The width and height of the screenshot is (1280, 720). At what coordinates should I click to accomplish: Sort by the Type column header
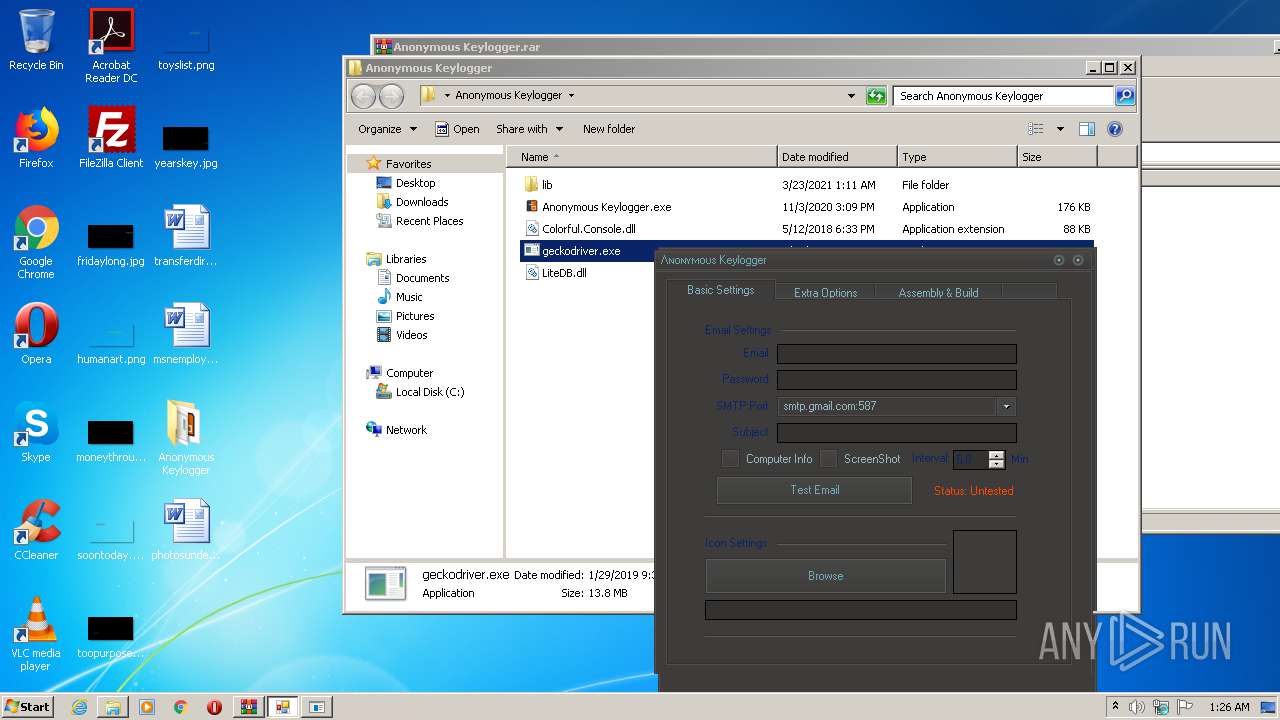957,157
